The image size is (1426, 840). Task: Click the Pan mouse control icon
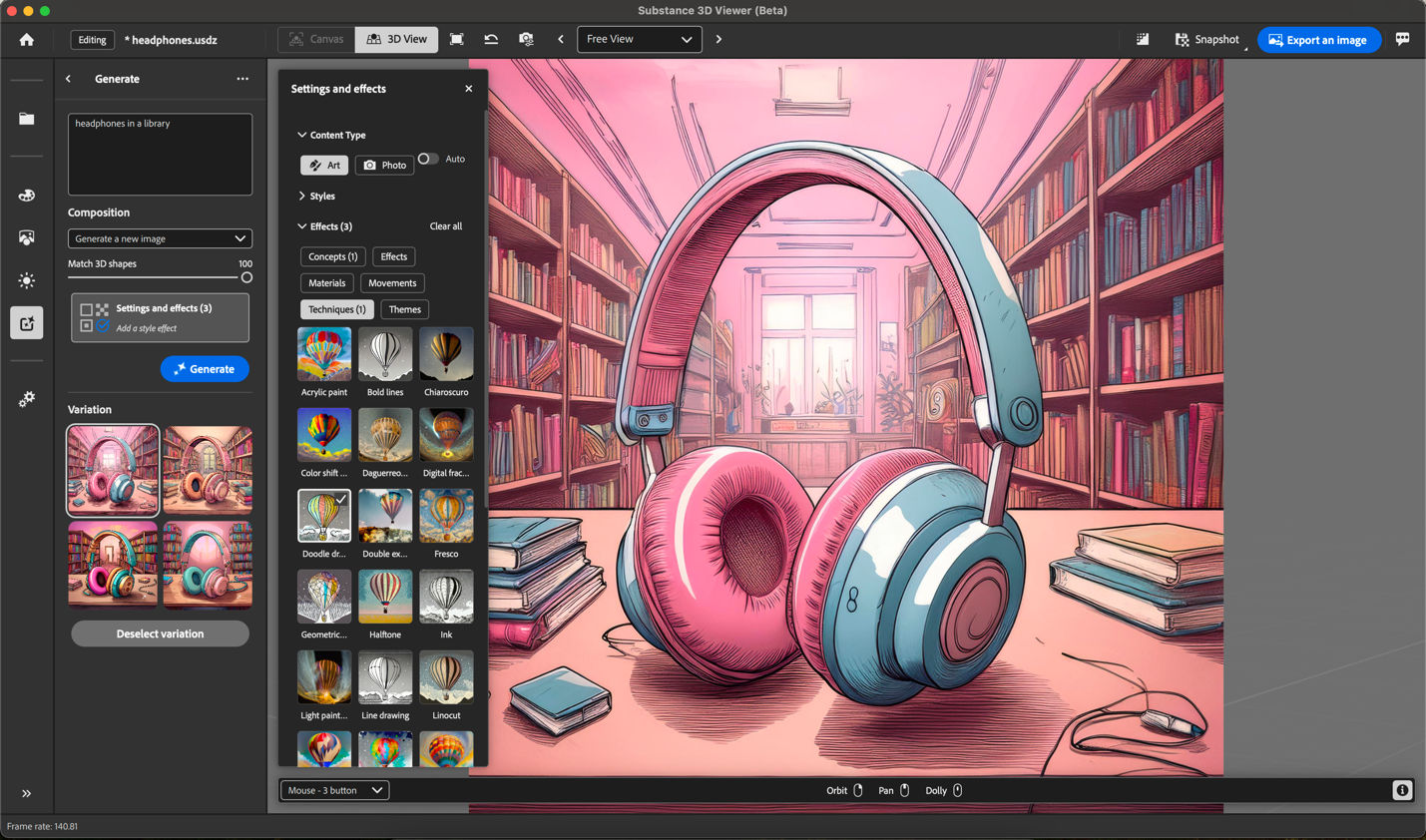pos(905,790)
